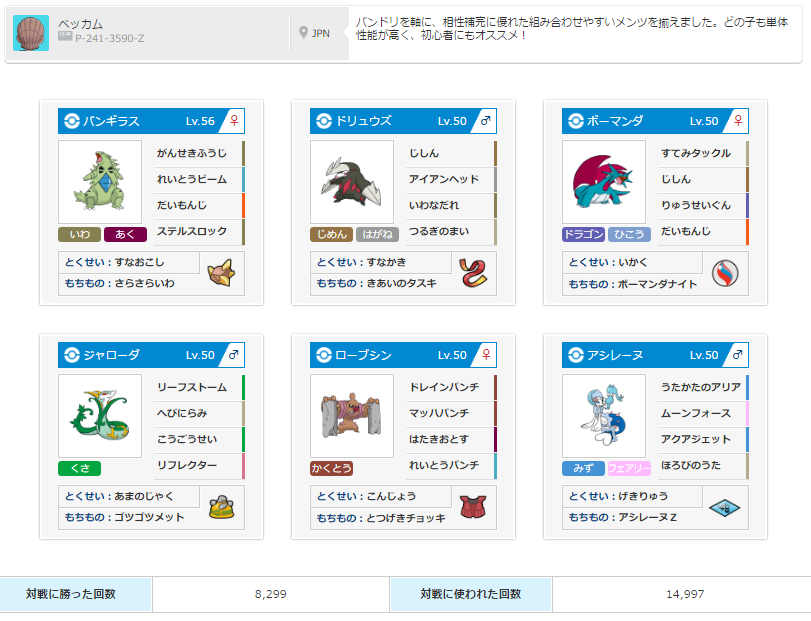811x621 pixels.
Task: Click the ボーマンダナイト mega stone icon
Action: [725, 273]
